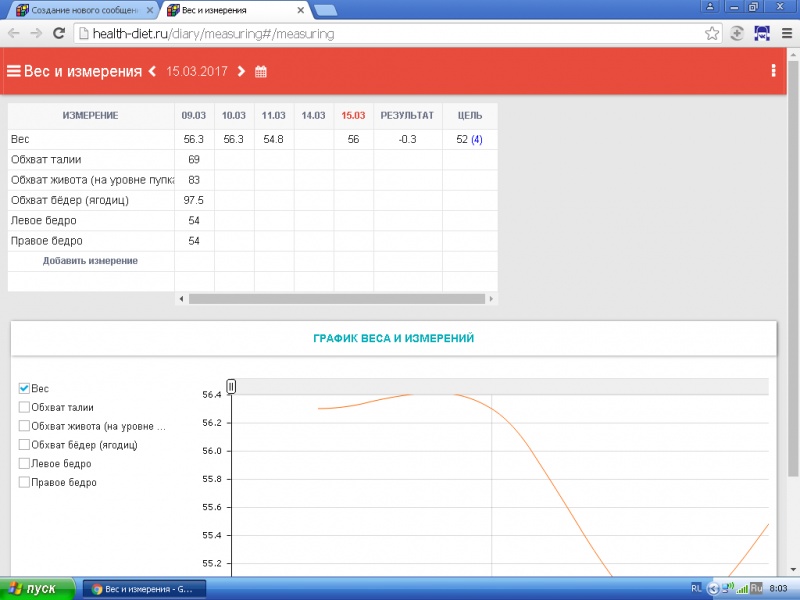Viewport: 800px width, 600px height.
Task: Bookmark page with the star icon
Action: point(712,33)
